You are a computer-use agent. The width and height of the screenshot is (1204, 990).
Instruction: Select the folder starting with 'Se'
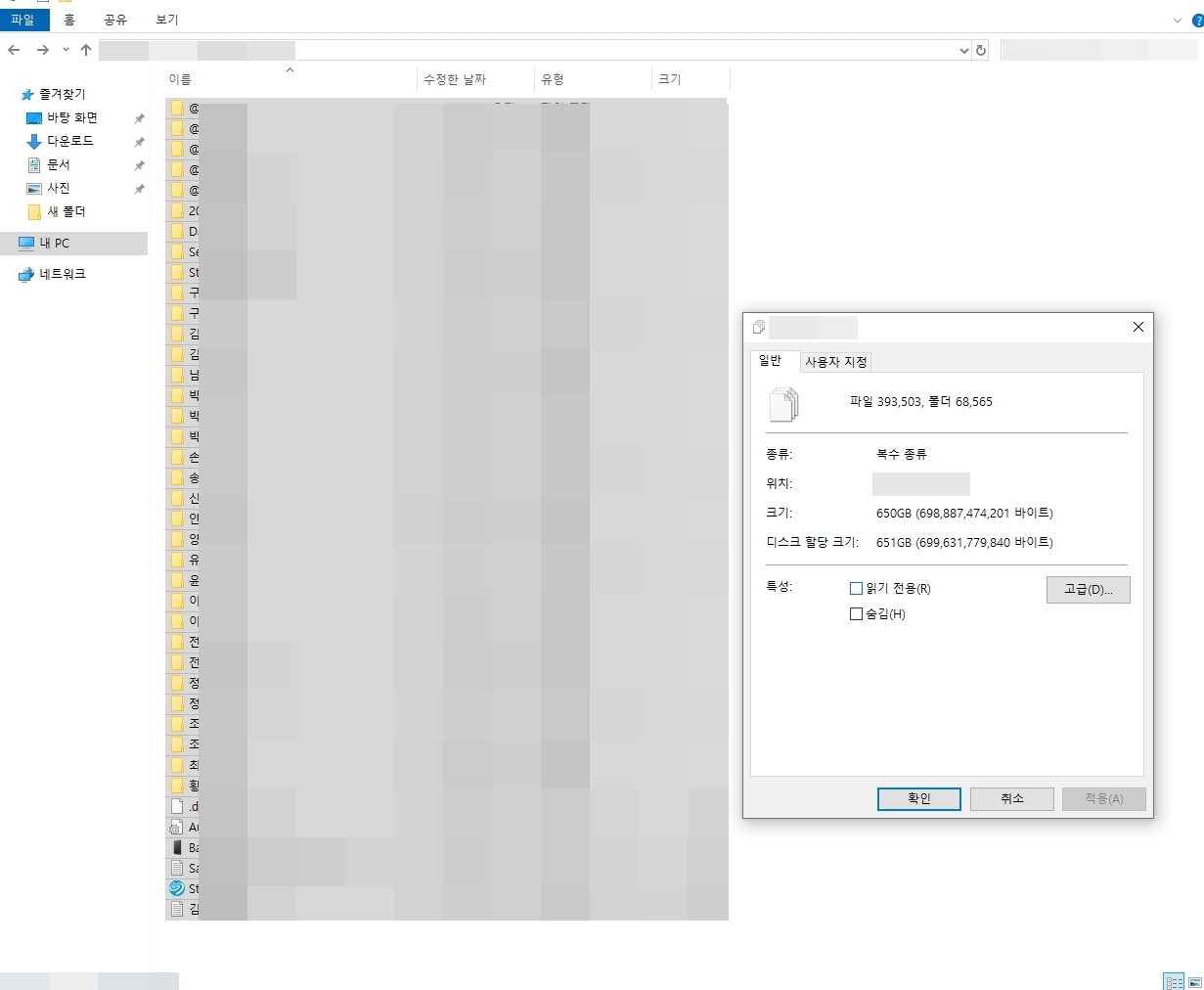coord(184,251)
